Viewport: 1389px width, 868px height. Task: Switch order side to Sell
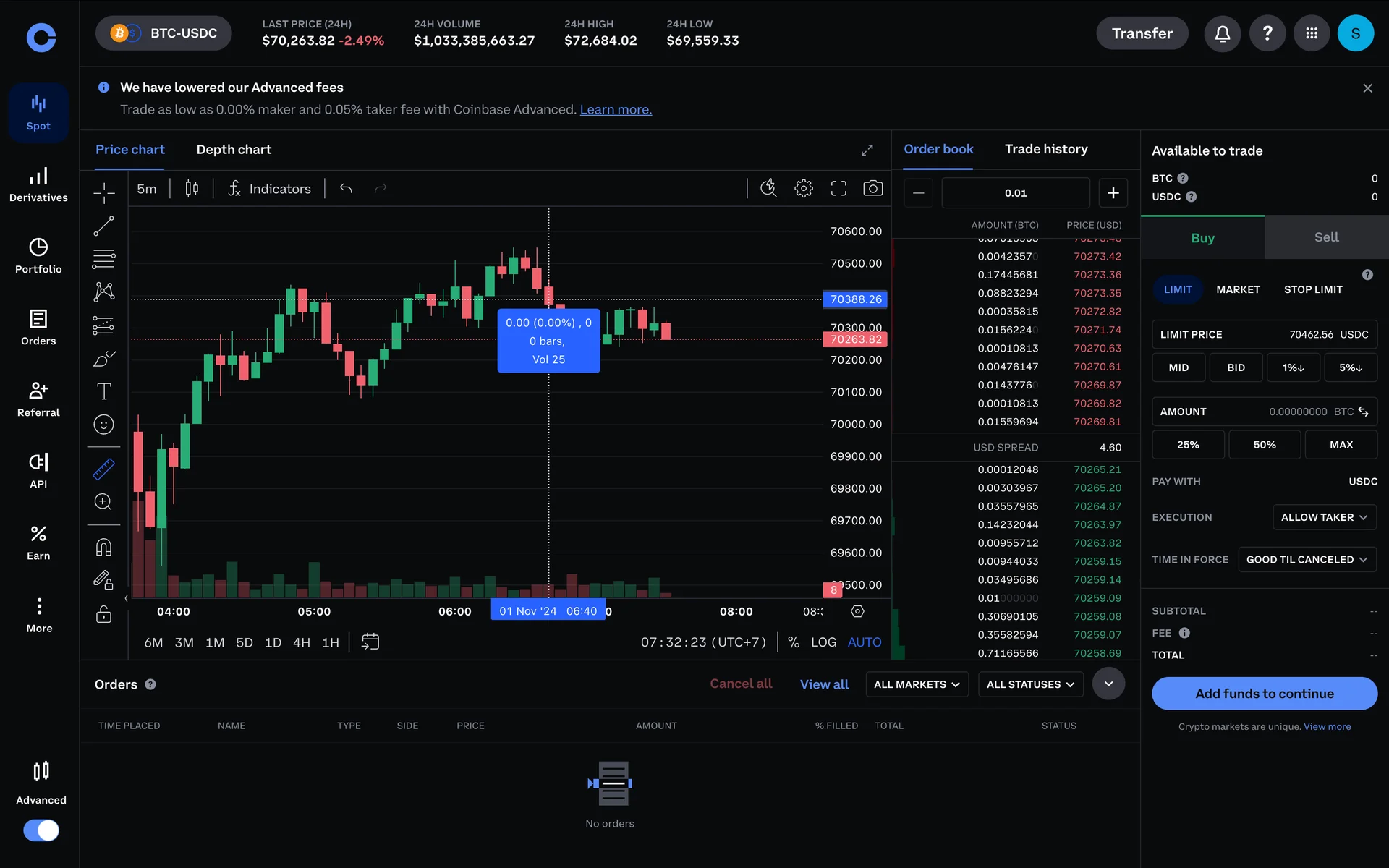1326,237
